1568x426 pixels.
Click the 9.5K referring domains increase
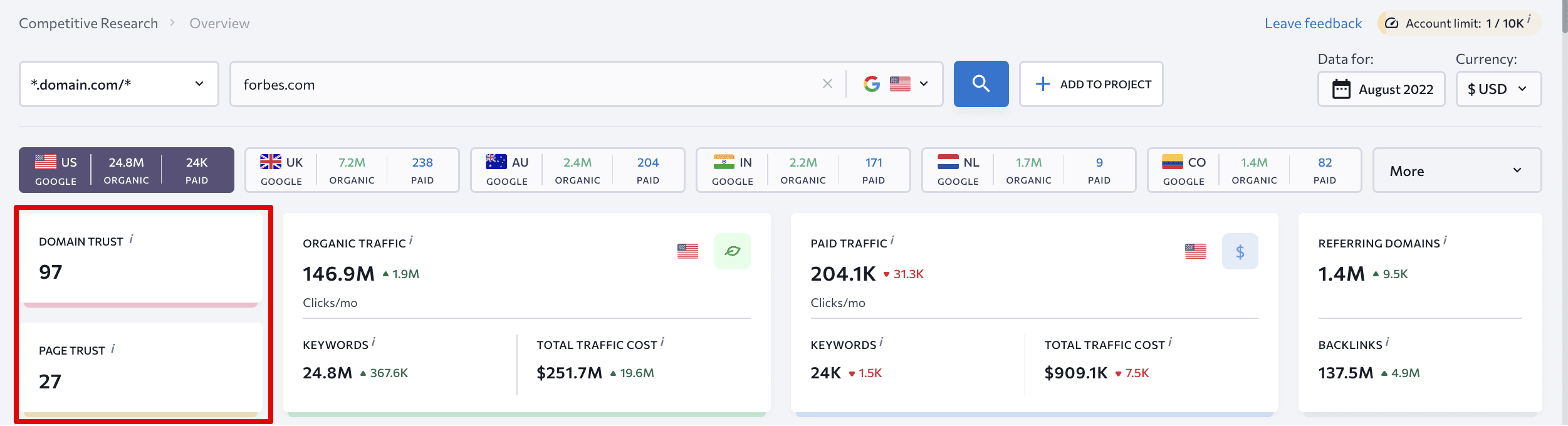1390,274
